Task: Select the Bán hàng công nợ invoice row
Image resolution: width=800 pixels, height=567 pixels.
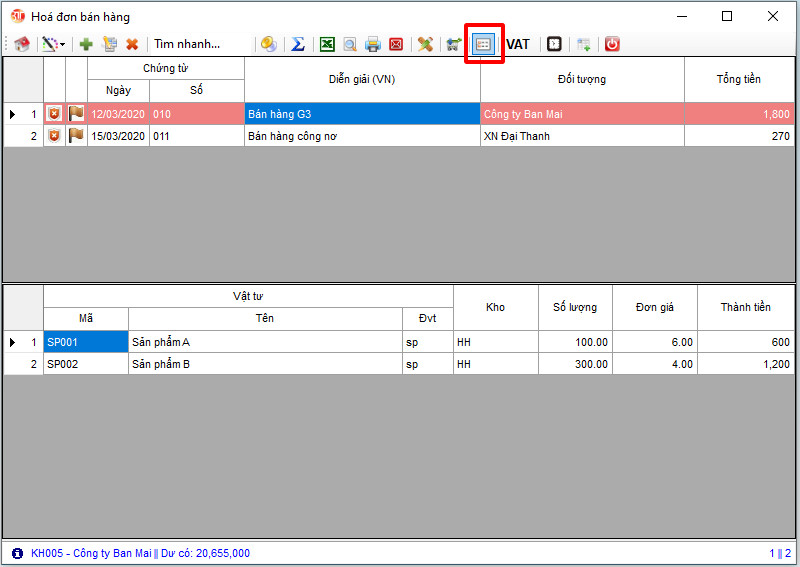Action: click(362, 136)
